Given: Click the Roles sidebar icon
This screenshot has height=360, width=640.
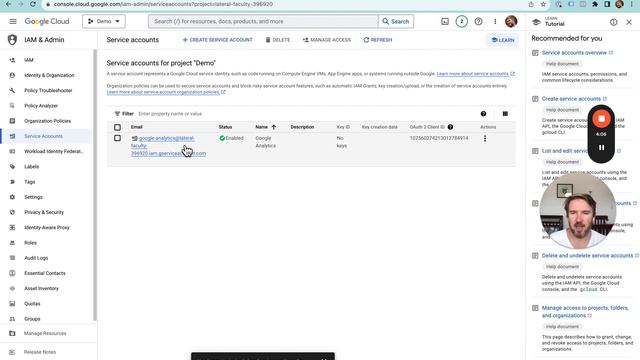Looking at the screenshot, I should [x=12, y=243].
